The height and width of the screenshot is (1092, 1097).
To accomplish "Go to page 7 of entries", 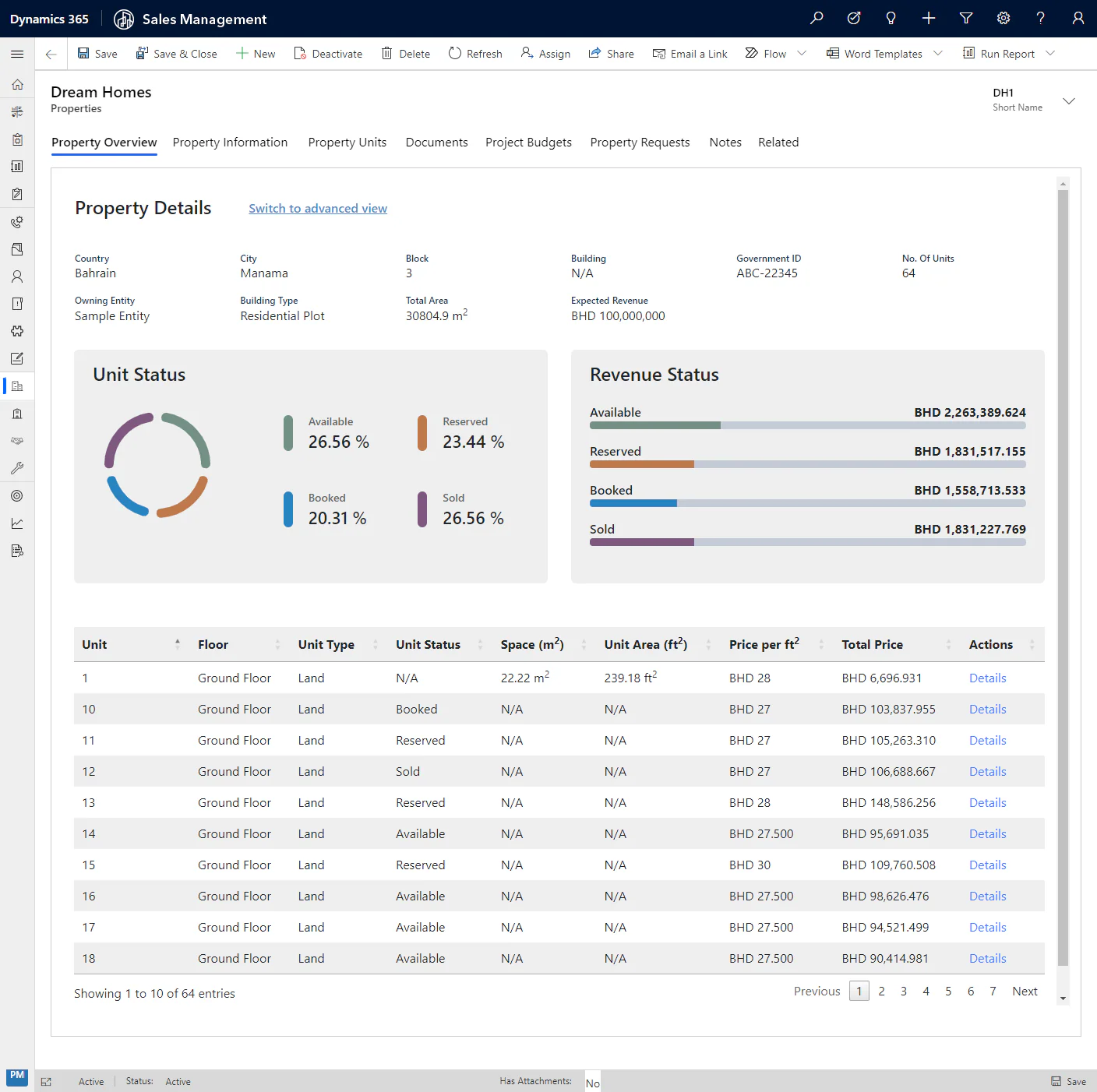I will [993, 992].
